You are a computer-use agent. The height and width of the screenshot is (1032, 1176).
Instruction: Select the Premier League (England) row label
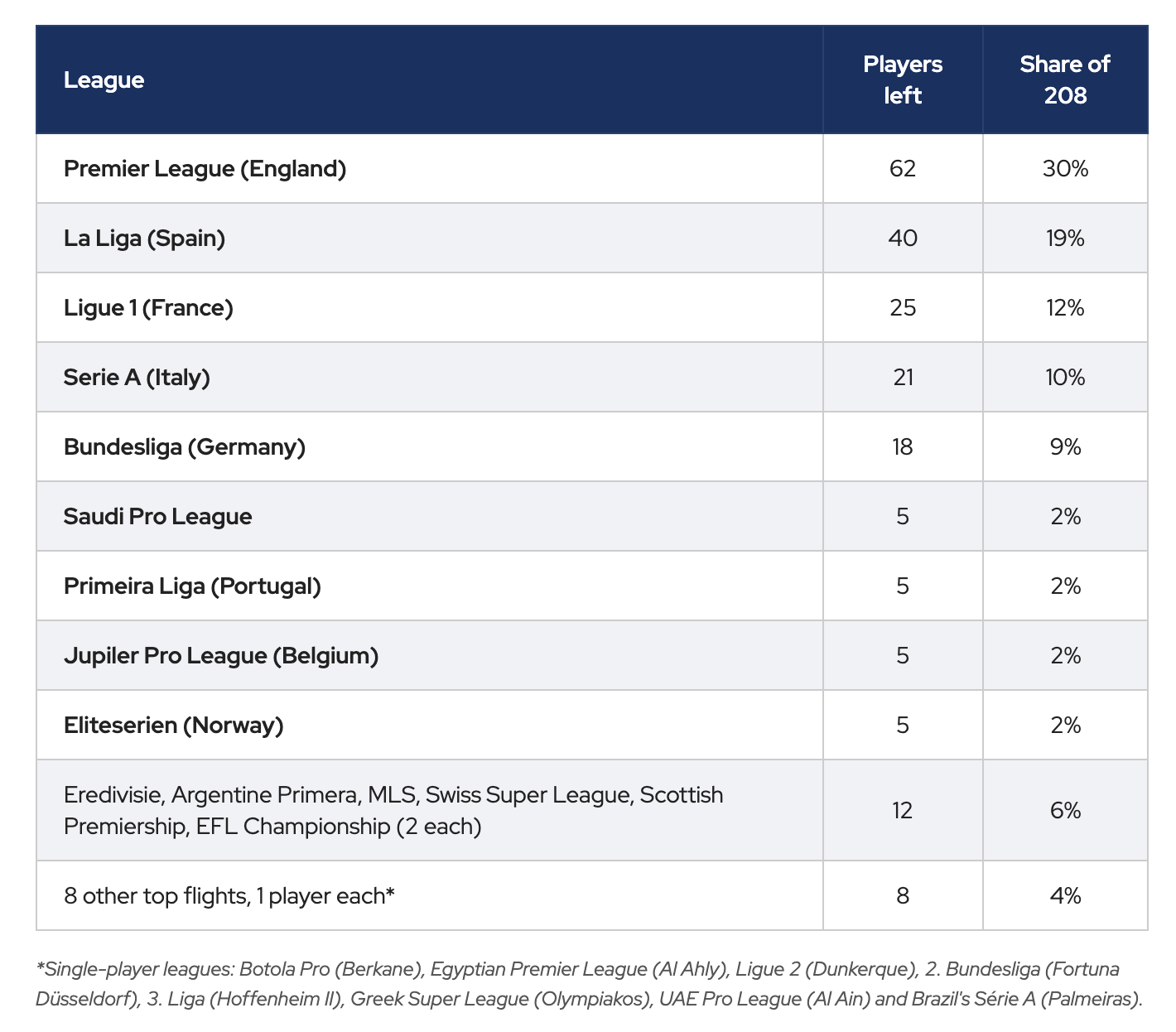(x=205, y=169)
